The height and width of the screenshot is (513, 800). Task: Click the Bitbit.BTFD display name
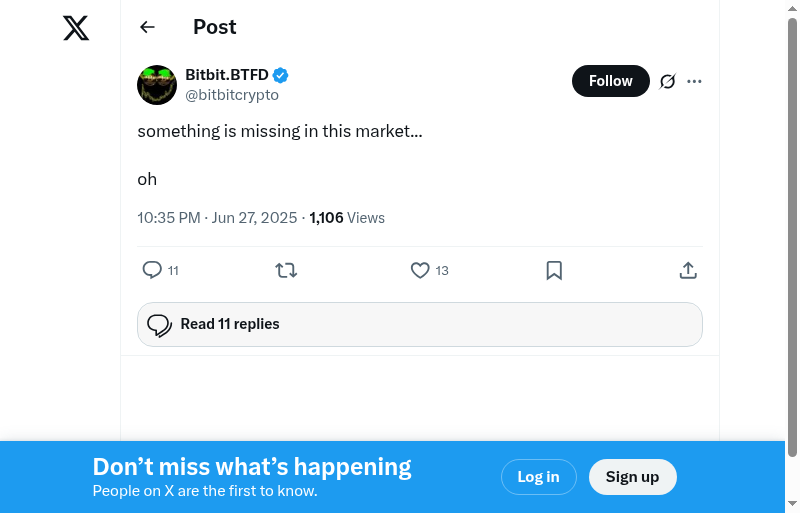[x=227, y=75]
